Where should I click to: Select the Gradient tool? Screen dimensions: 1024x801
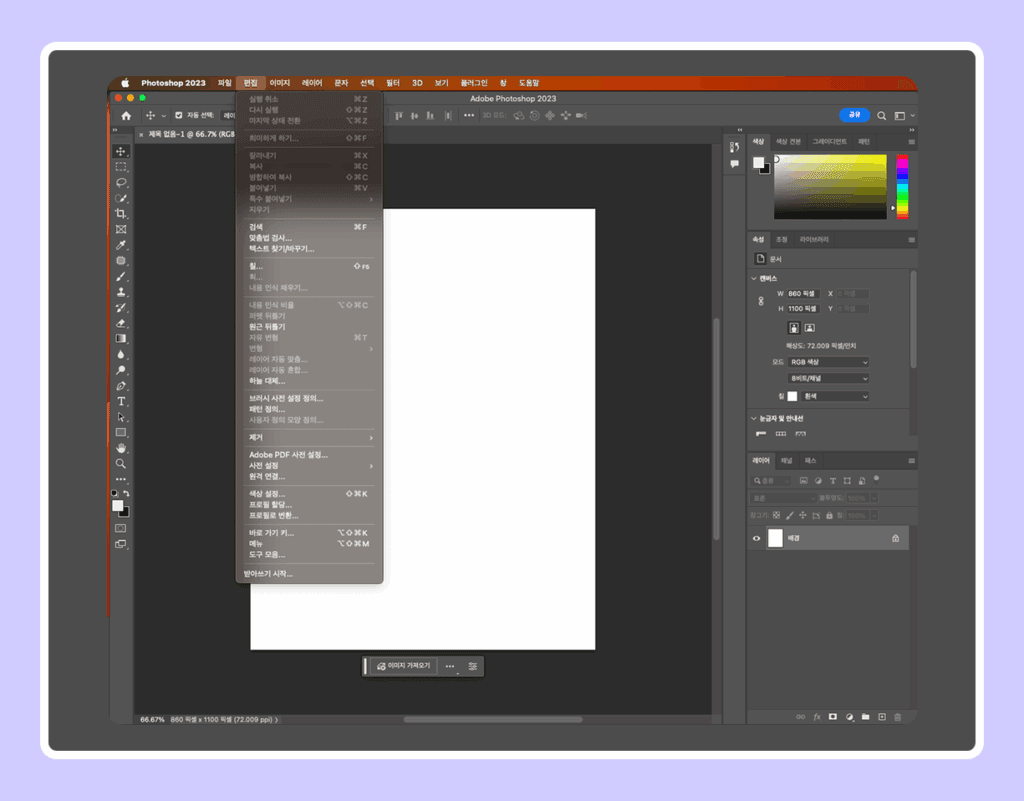tap(121, 339)
